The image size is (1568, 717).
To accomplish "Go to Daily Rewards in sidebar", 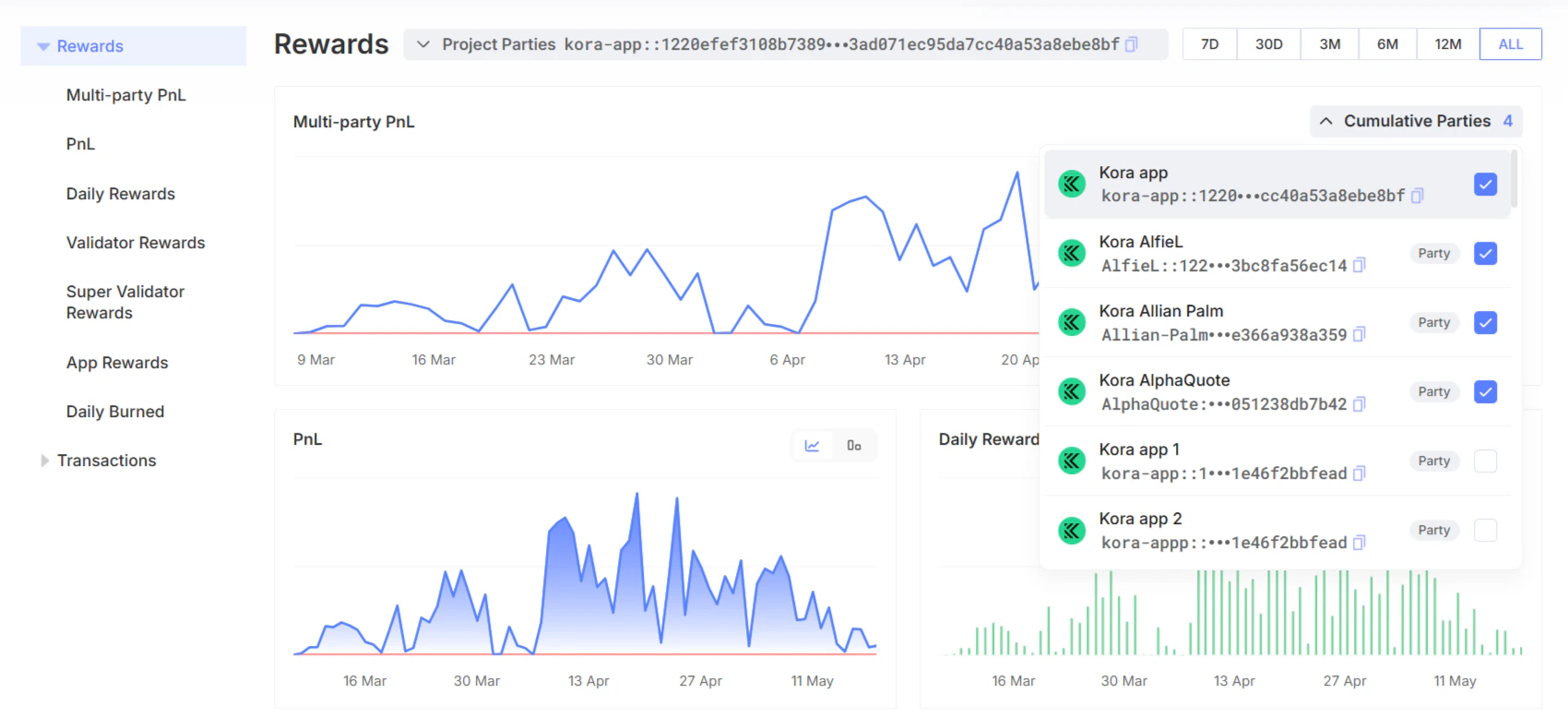I will [121, 194].
